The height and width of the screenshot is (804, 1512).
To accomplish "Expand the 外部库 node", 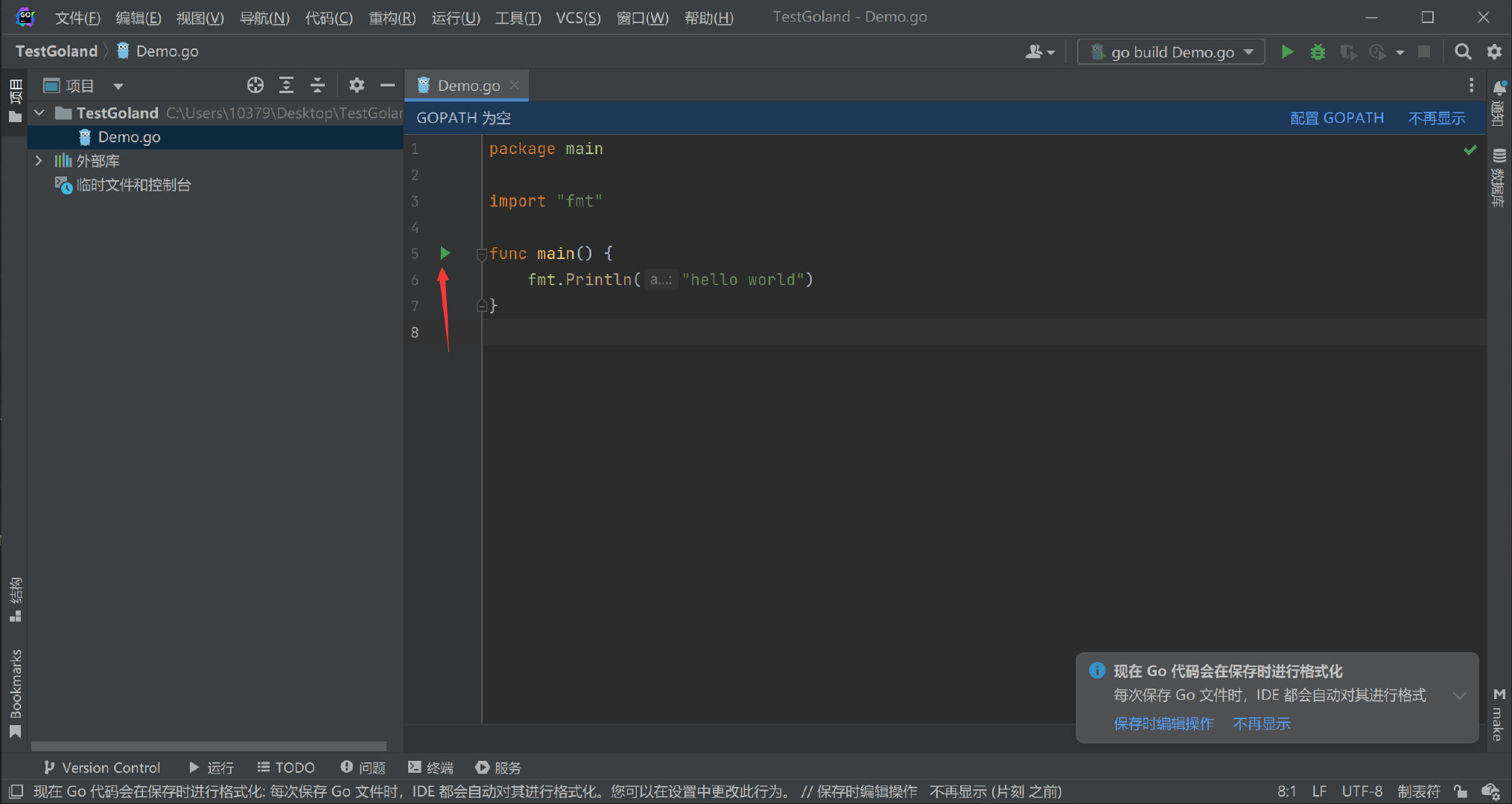I will (39, 160).
